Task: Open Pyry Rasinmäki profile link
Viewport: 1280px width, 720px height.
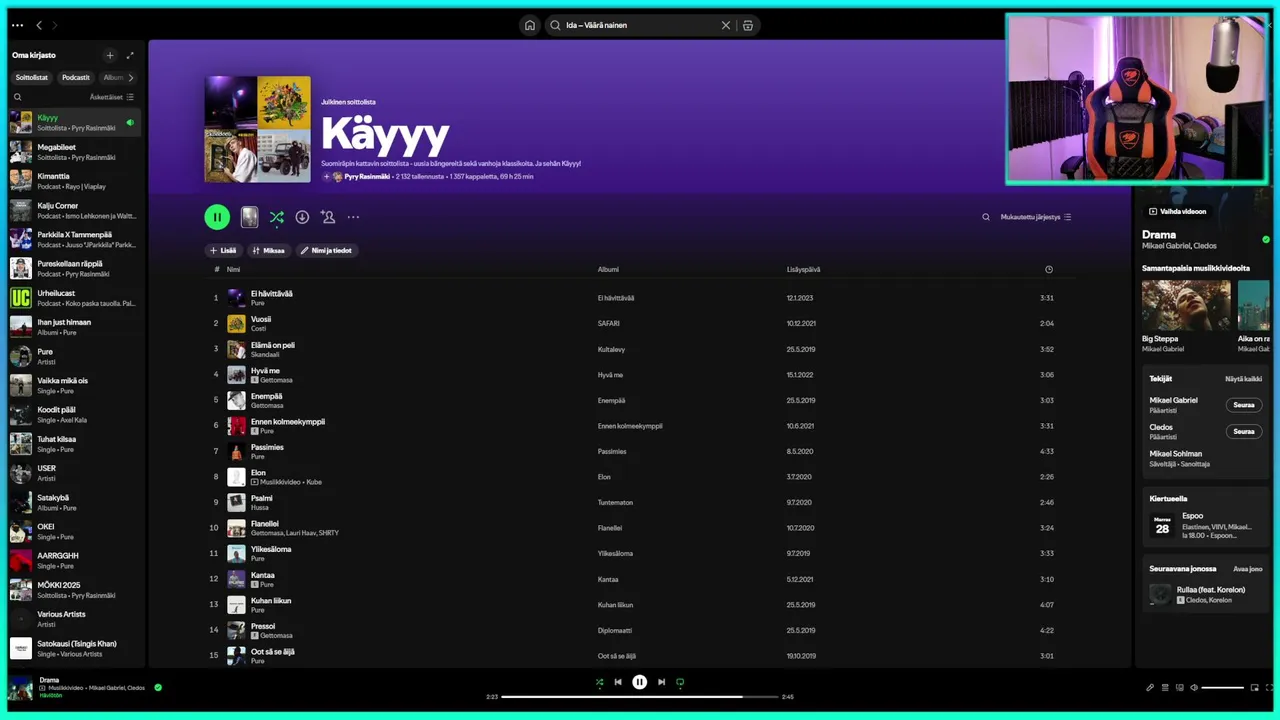Action: pos(367,176)
